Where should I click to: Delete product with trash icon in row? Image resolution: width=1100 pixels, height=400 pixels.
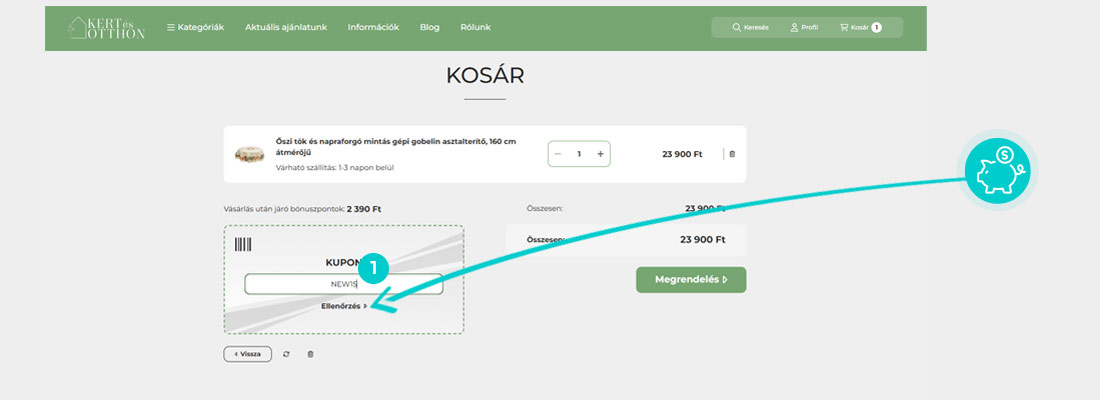tap(732, 154)
